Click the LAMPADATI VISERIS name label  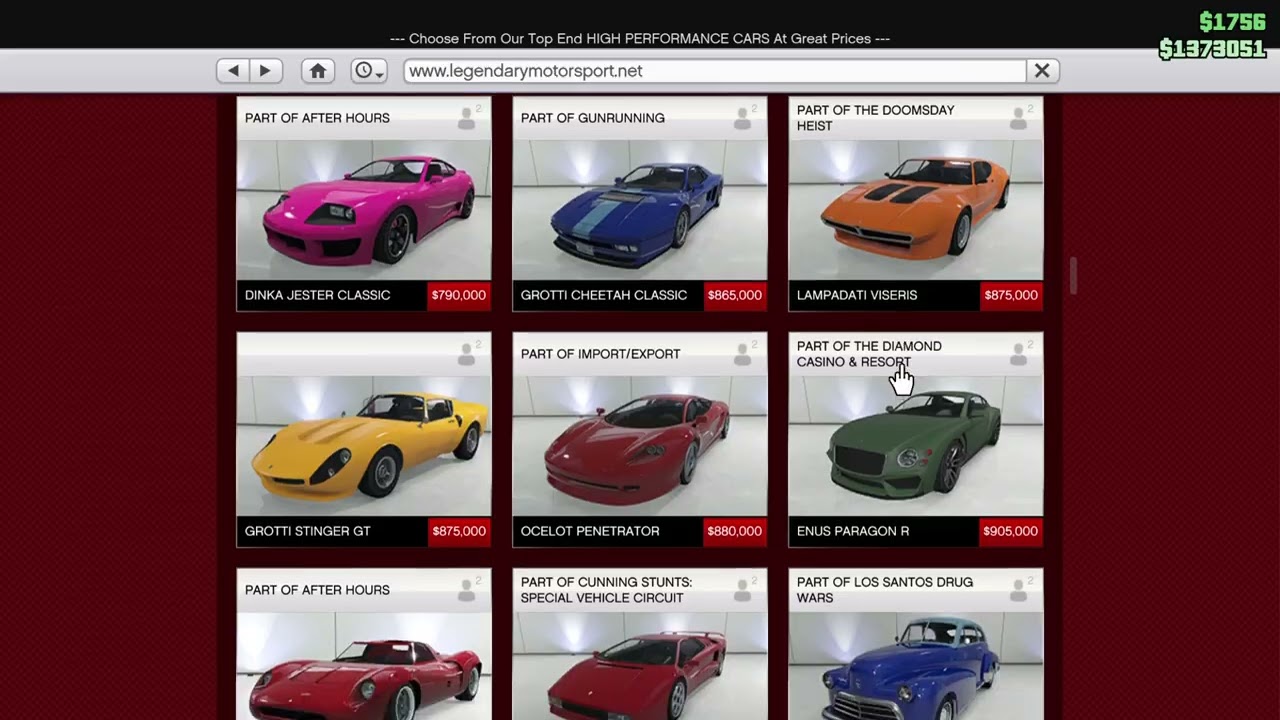pyautogui.click(x=857, y=295)
